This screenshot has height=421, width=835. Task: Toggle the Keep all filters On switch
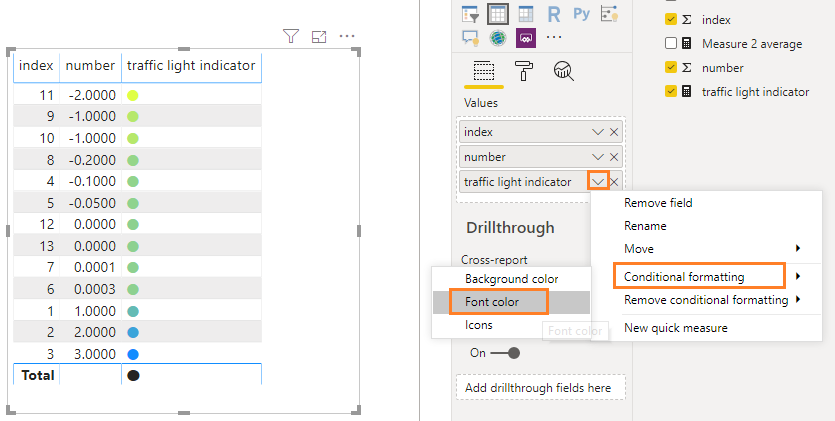coord(505,353)
